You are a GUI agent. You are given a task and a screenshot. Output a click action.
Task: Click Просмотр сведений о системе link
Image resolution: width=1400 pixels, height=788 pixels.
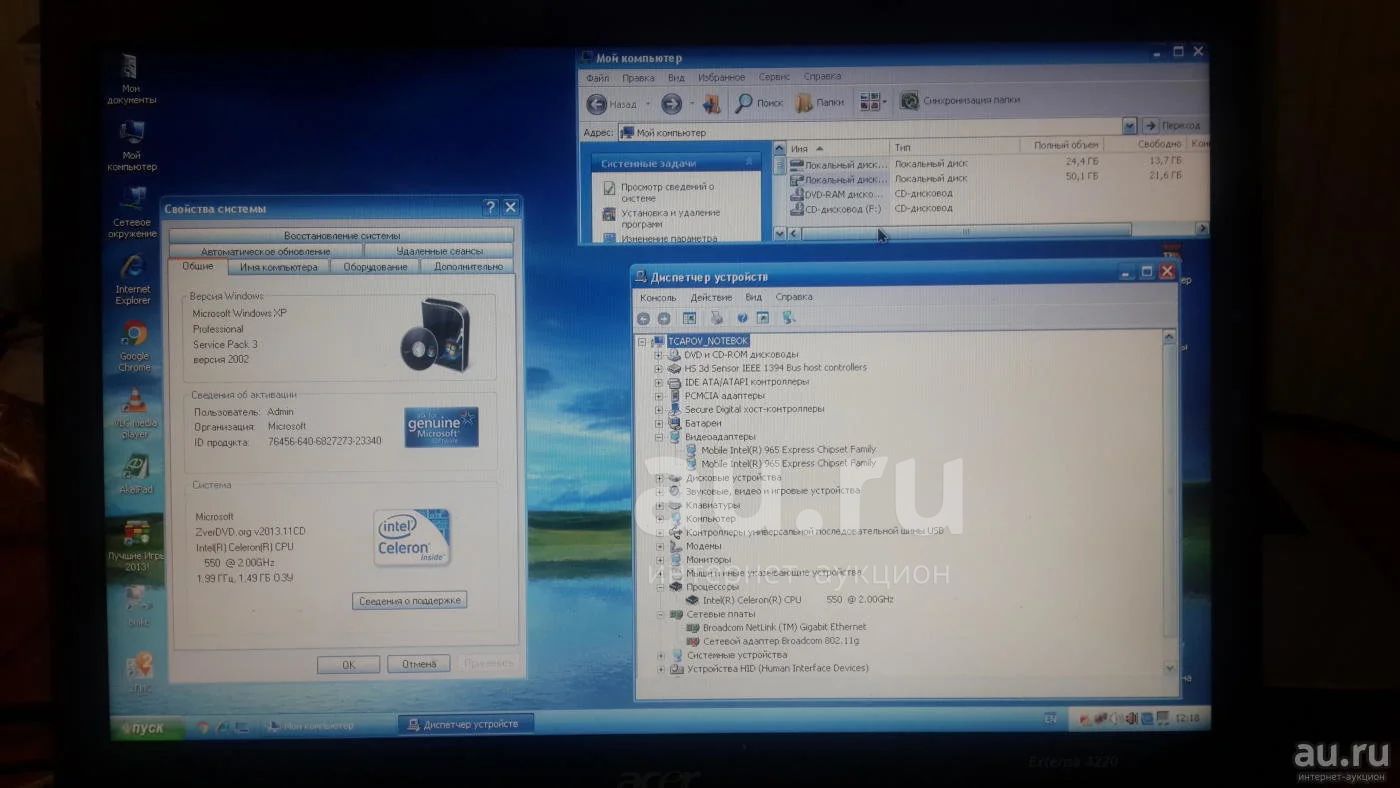click(x=667, y=192)
